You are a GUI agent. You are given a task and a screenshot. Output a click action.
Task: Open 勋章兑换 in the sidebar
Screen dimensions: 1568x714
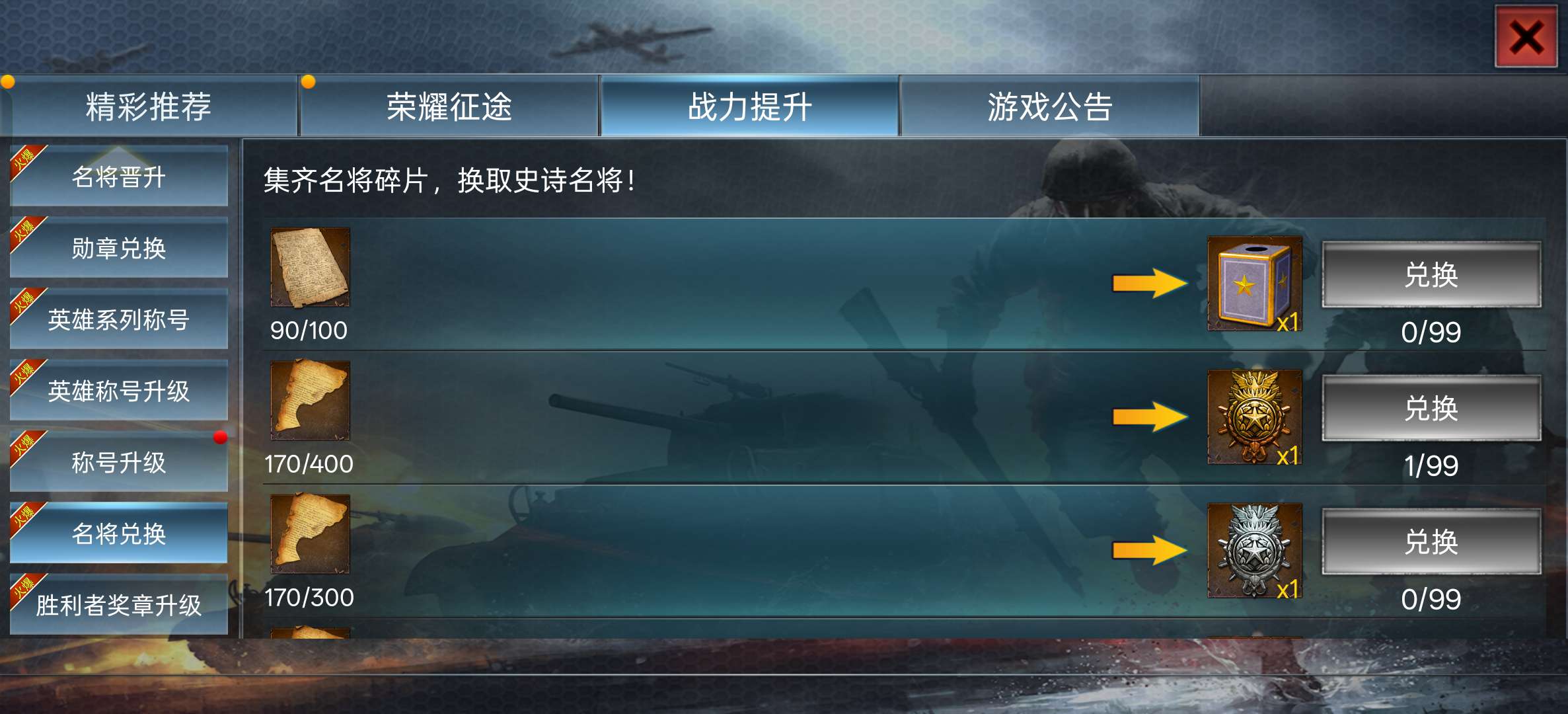(x=119, y=248)
